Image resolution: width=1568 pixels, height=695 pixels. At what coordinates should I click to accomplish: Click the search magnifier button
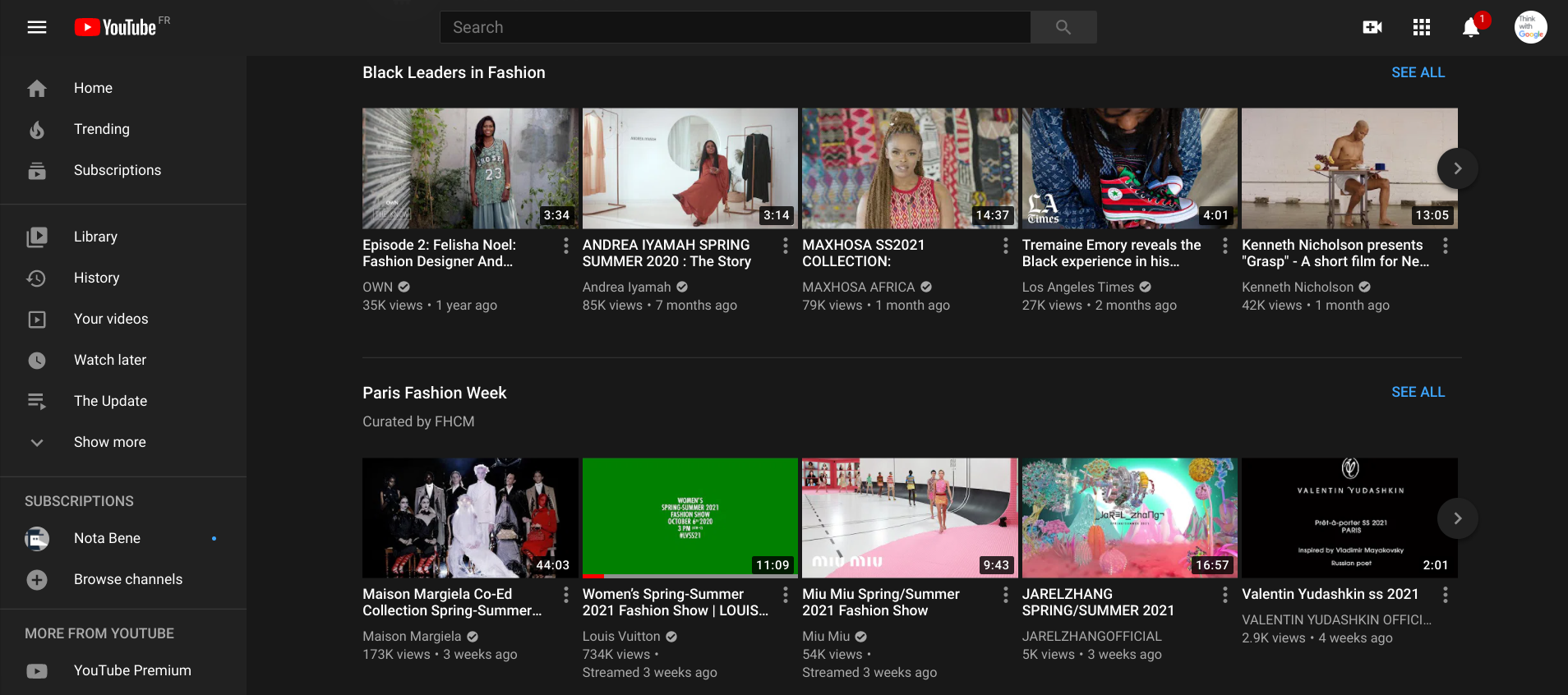click(1063, 27)
